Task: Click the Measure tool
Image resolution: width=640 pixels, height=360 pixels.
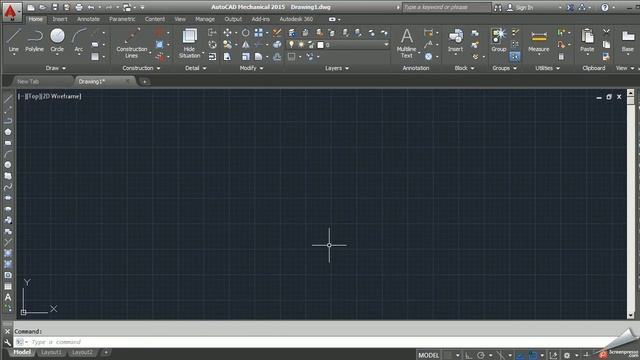Action: [539, 41]
